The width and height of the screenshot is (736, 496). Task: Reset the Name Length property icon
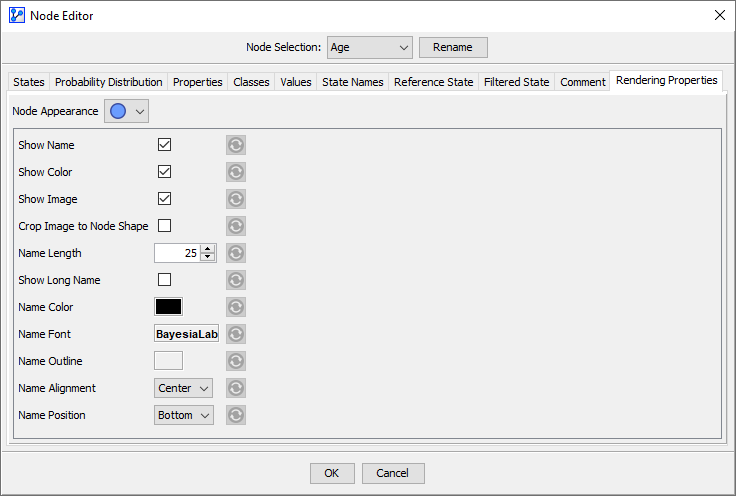(x=236, y=253)
